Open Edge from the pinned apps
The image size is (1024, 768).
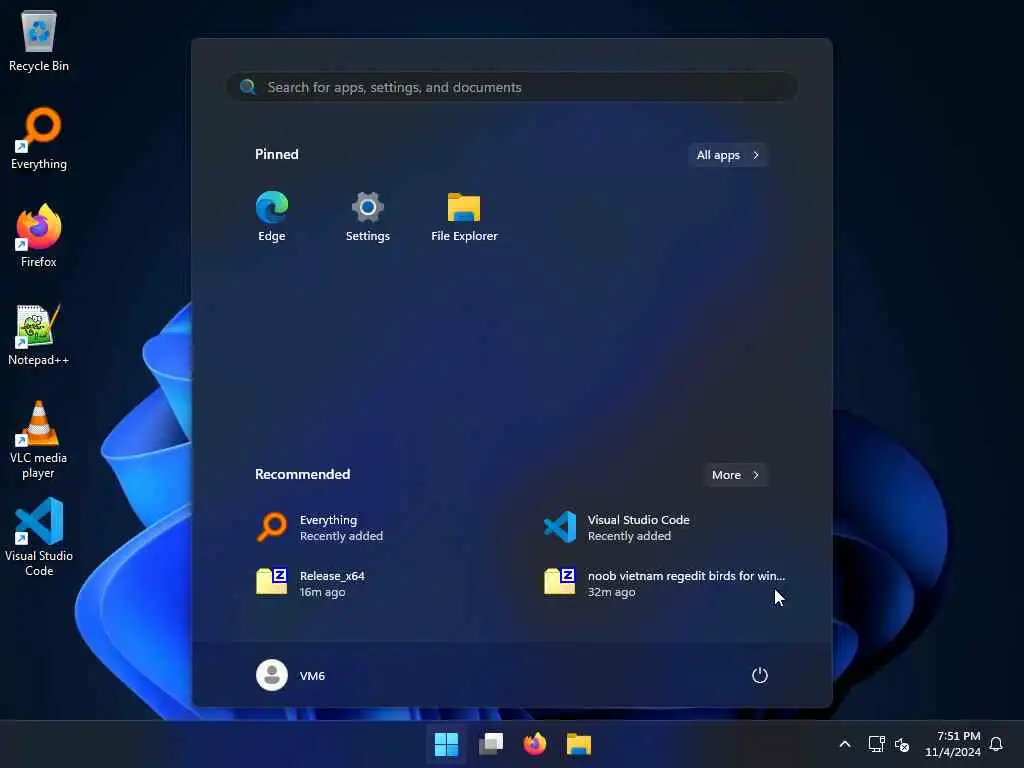click(272, 217)
